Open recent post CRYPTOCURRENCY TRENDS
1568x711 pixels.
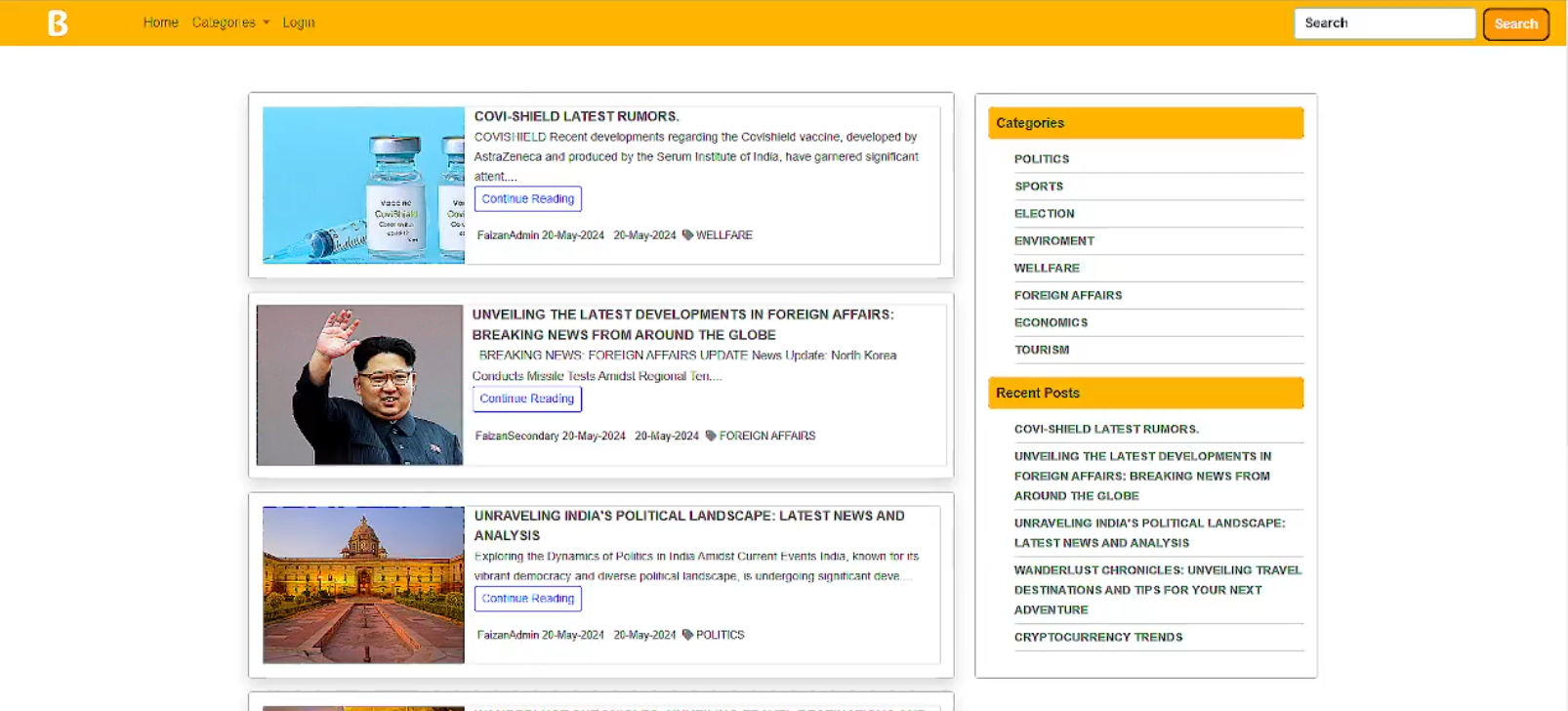point(1098,638)
